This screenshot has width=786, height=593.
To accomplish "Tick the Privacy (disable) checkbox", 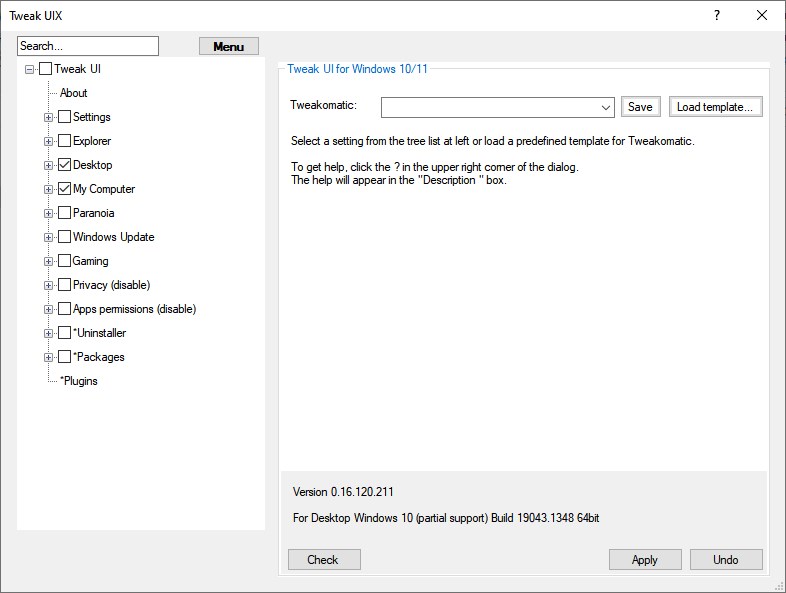I will [64, 285].
